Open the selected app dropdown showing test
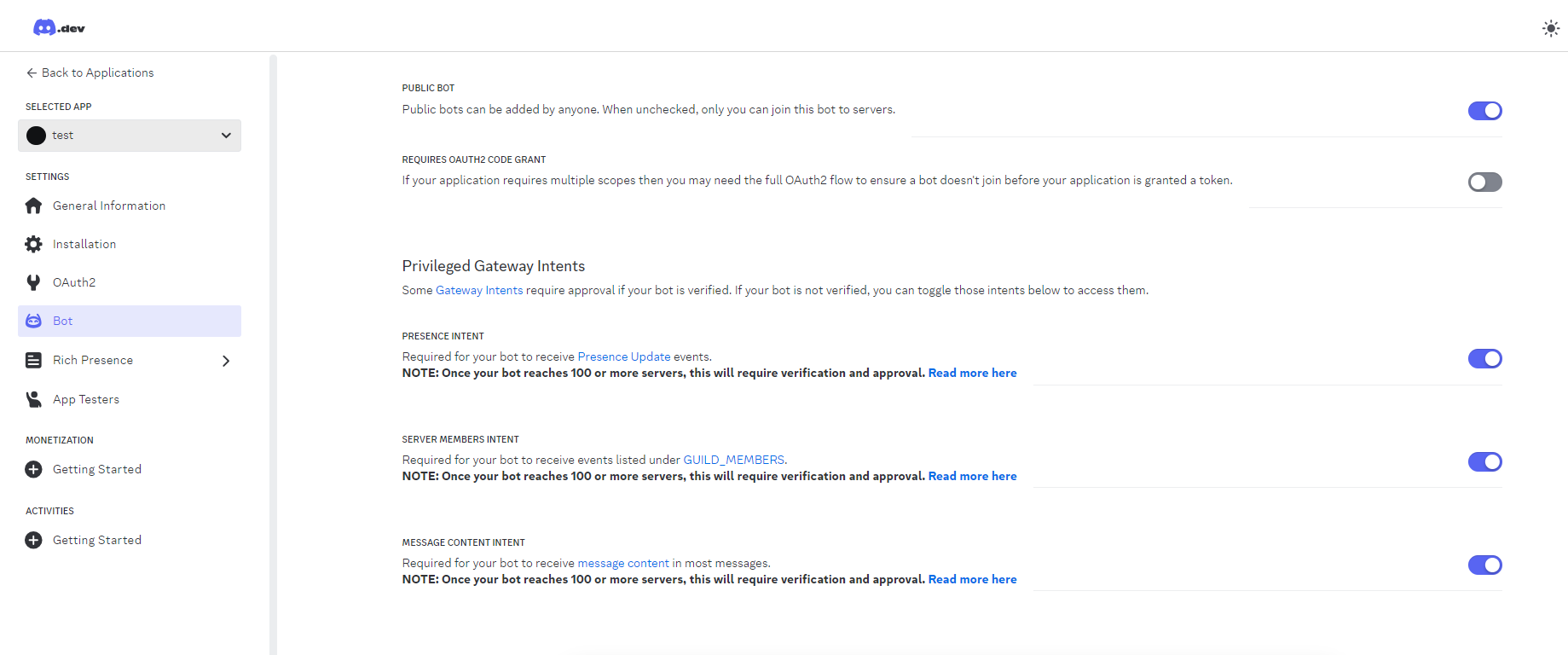Image resolution: width=1568 pixels, height=655 pixels. pos(130,136)
